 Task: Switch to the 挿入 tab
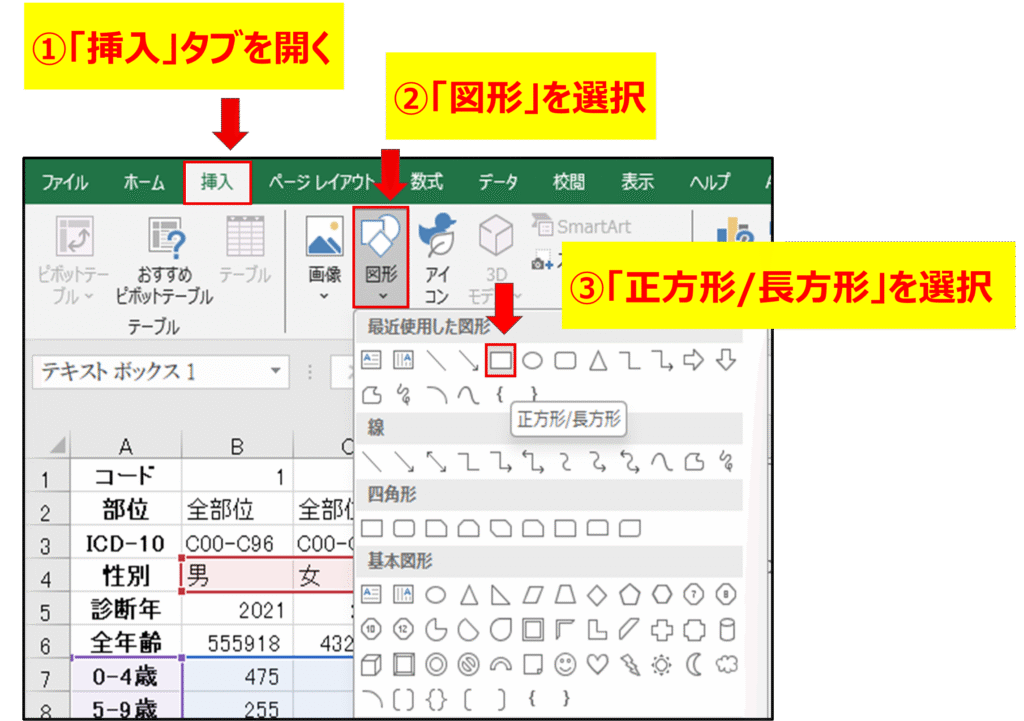[217, 182]
